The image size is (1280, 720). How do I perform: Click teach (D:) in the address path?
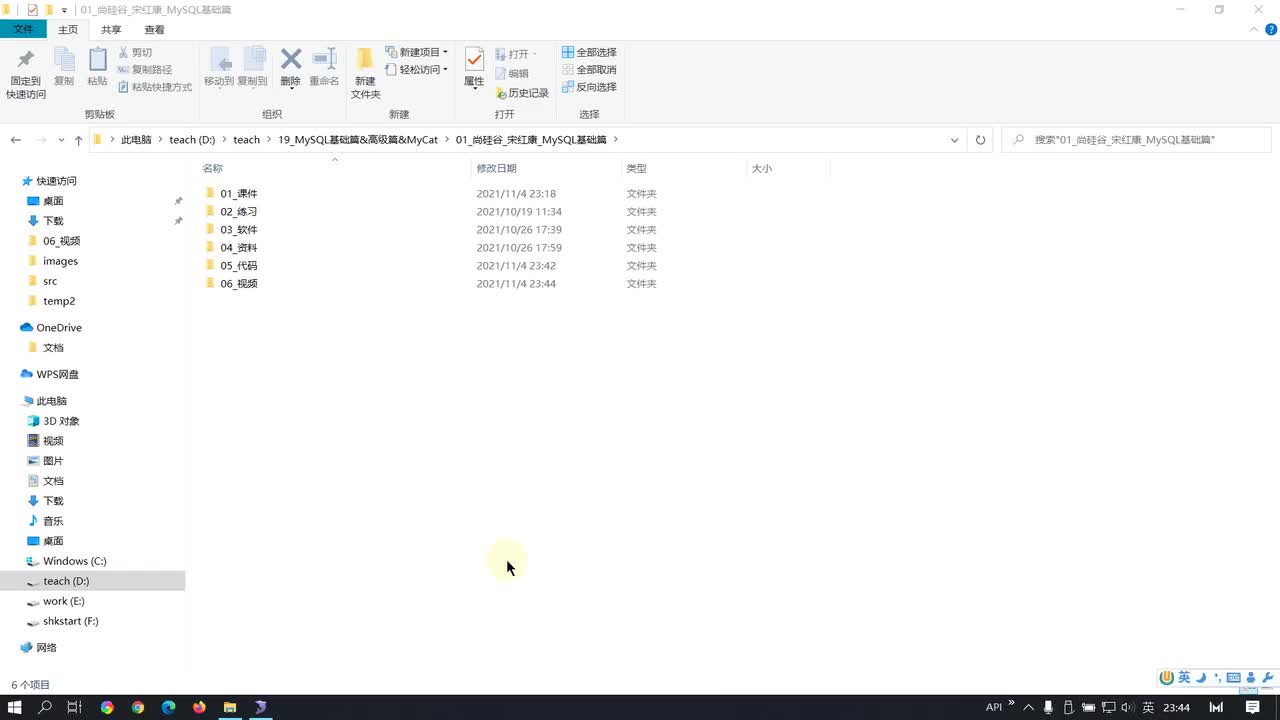(x=192, y=140)
